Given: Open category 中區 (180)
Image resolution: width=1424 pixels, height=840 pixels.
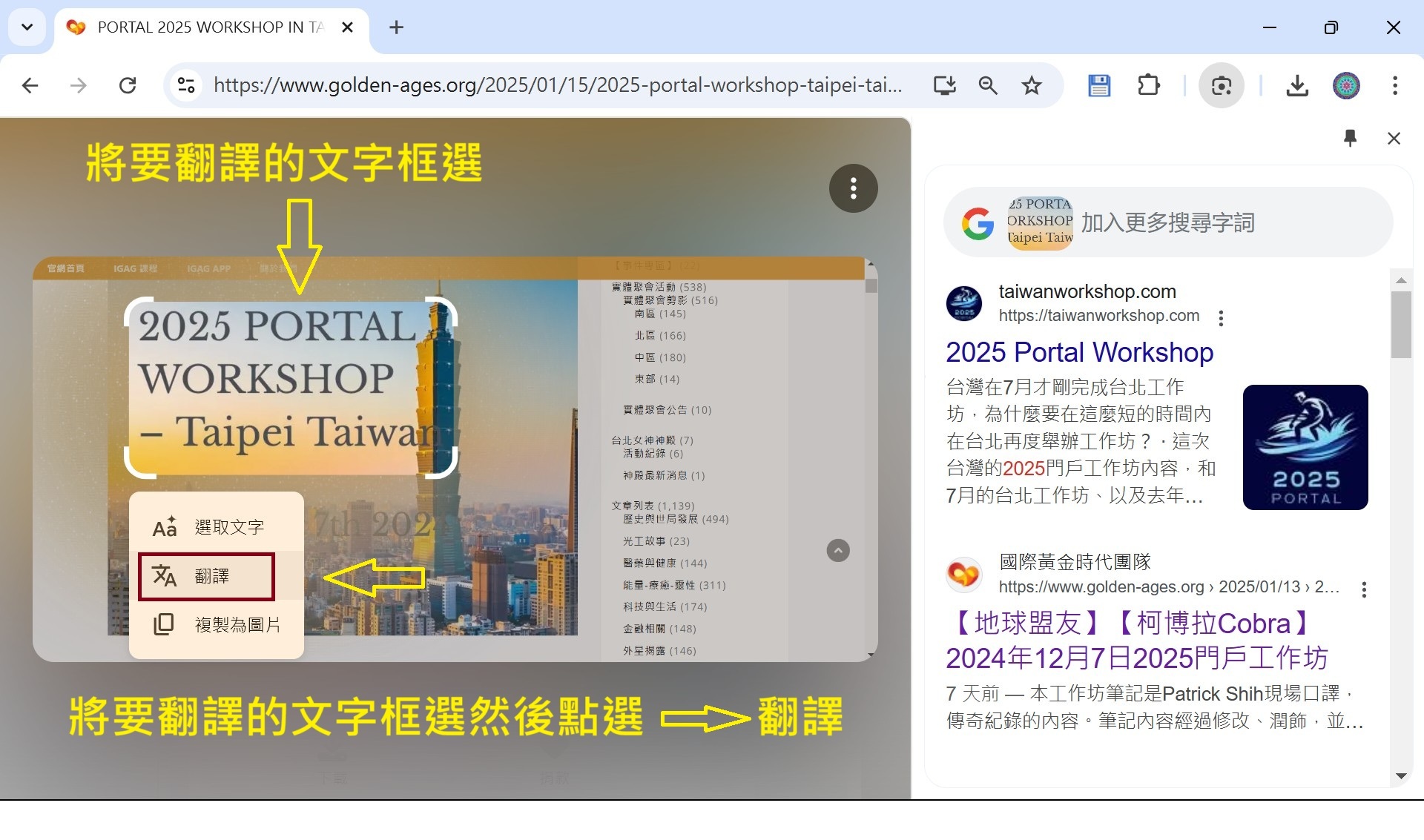Looking at the screenshot, I should [660, 357].
